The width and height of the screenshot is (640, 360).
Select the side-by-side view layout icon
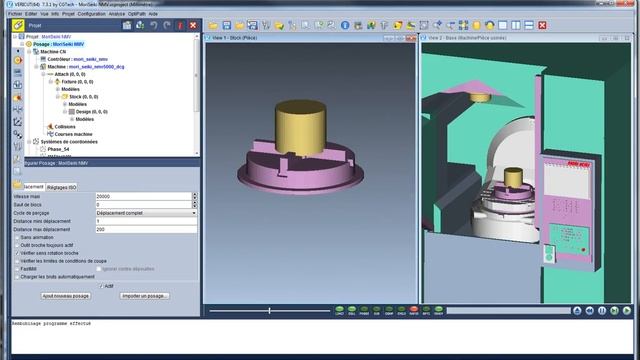516,25
